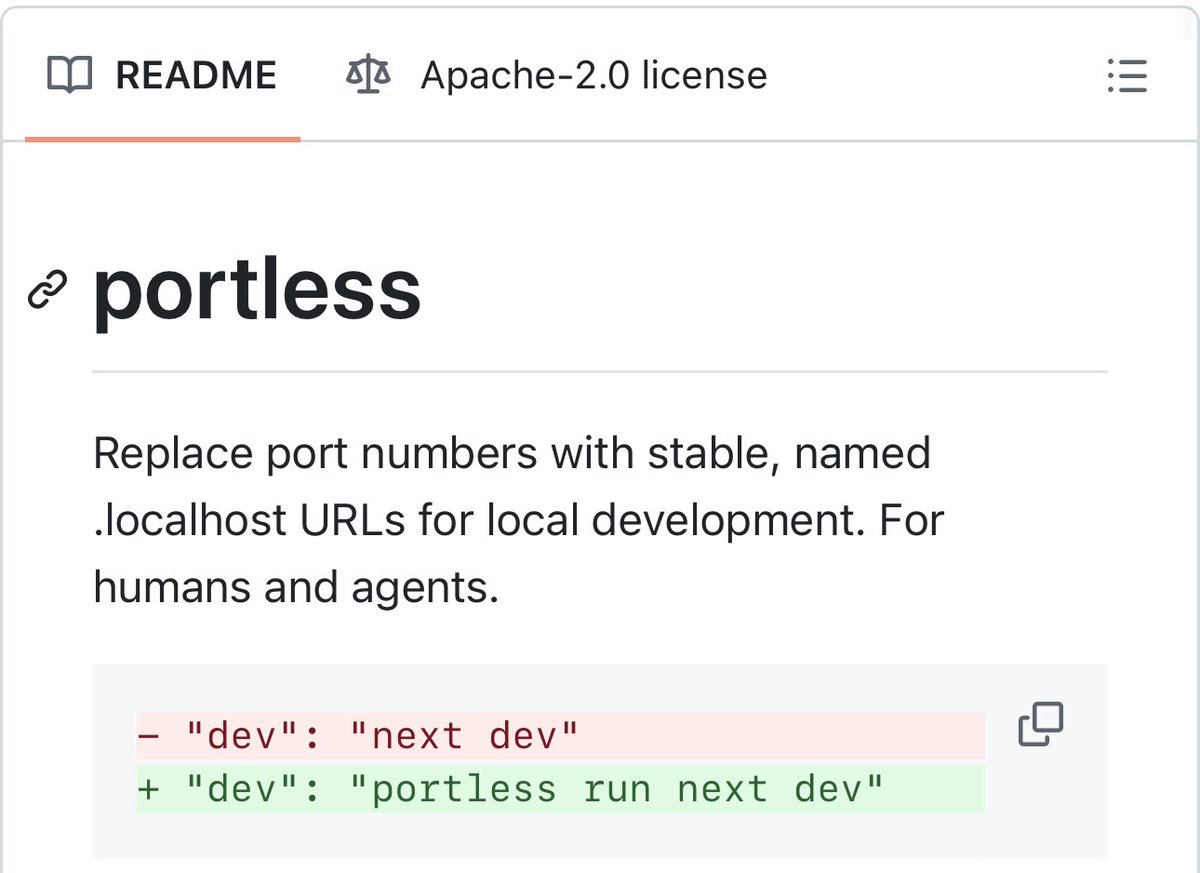
Task: Switch to Apache-2.0 license tab
Action: tap(556, 76)
